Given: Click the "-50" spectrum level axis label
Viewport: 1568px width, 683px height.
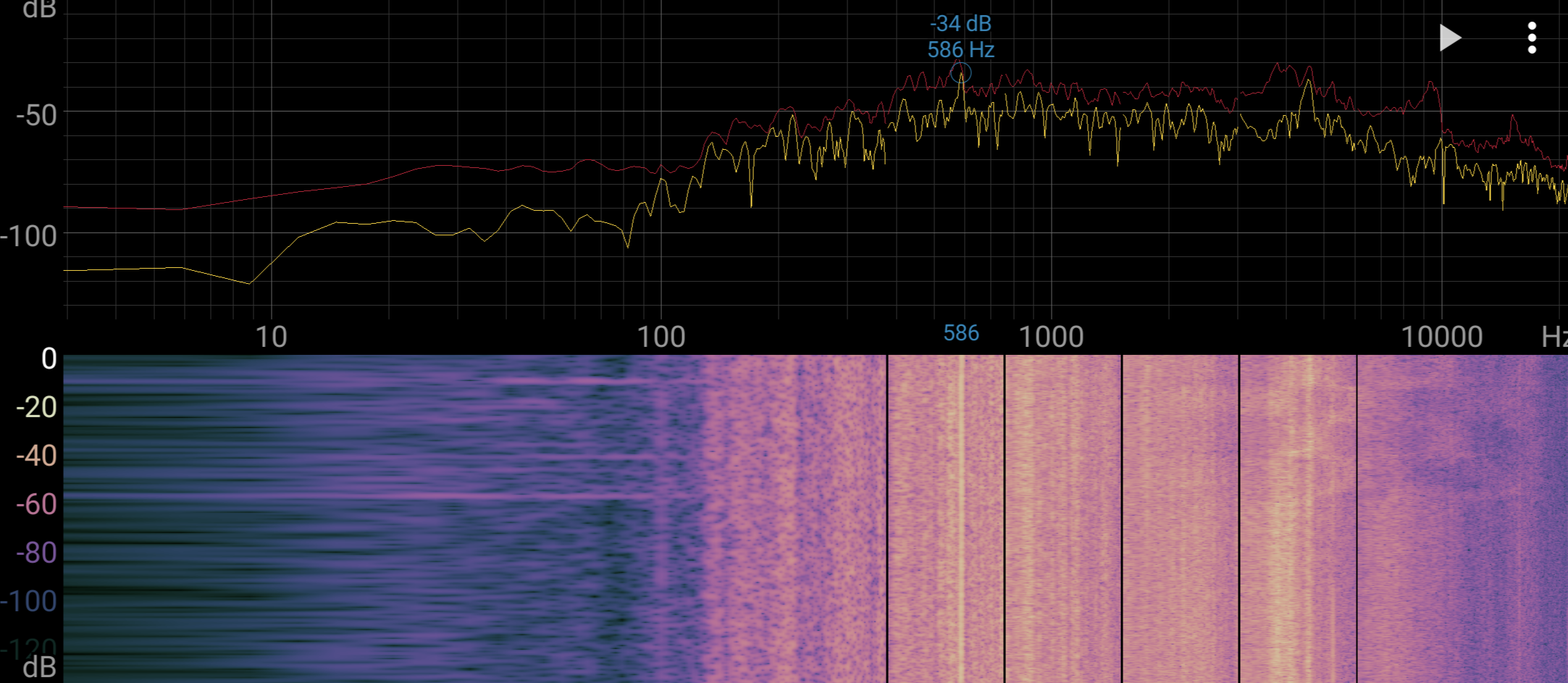Looking at the screenshot, I should coord(36,115).
